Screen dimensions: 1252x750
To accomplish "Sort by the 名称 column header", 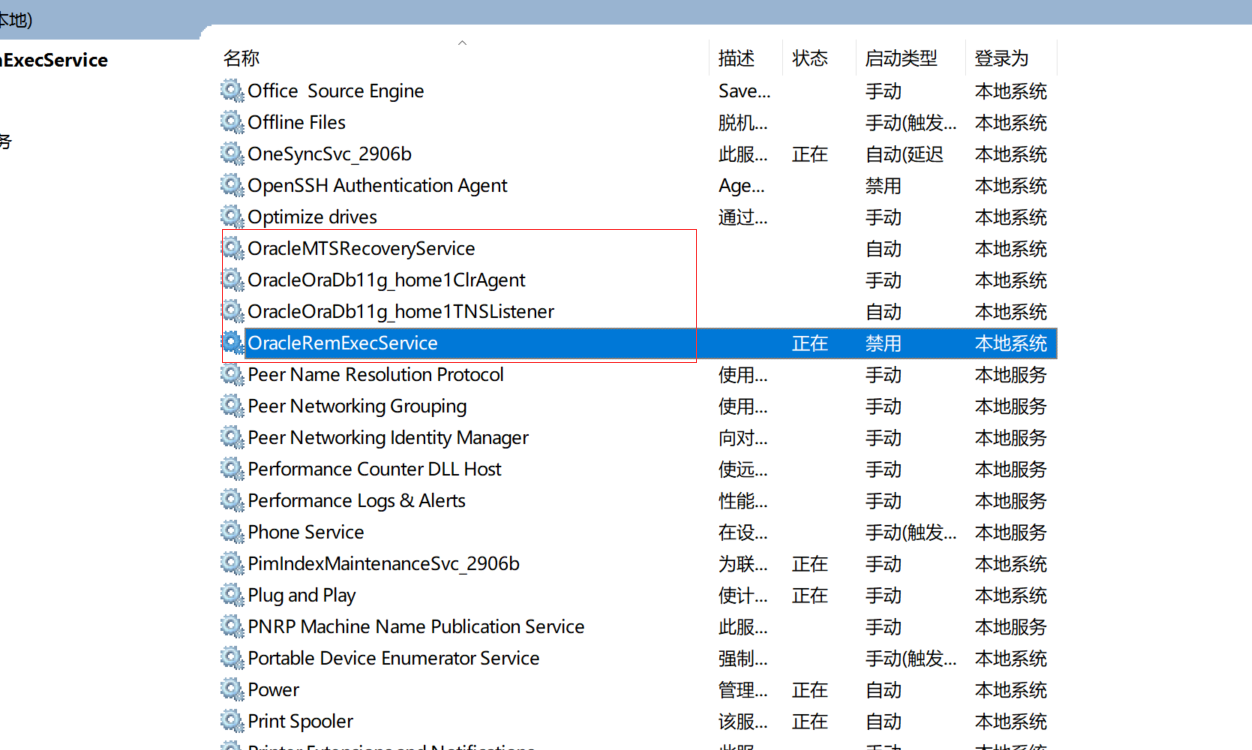I will click(x=241, y=58).
